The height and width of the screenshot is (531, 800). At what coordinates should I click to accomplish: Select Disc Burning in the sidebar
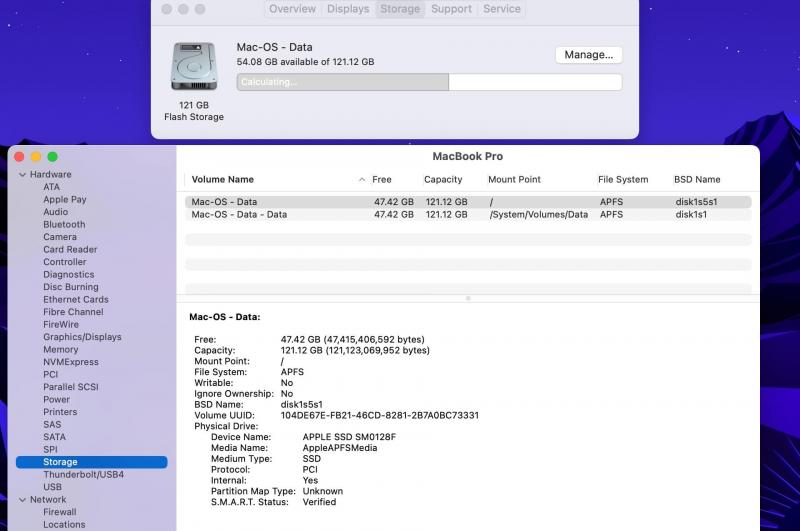click(x=70, y=287)
